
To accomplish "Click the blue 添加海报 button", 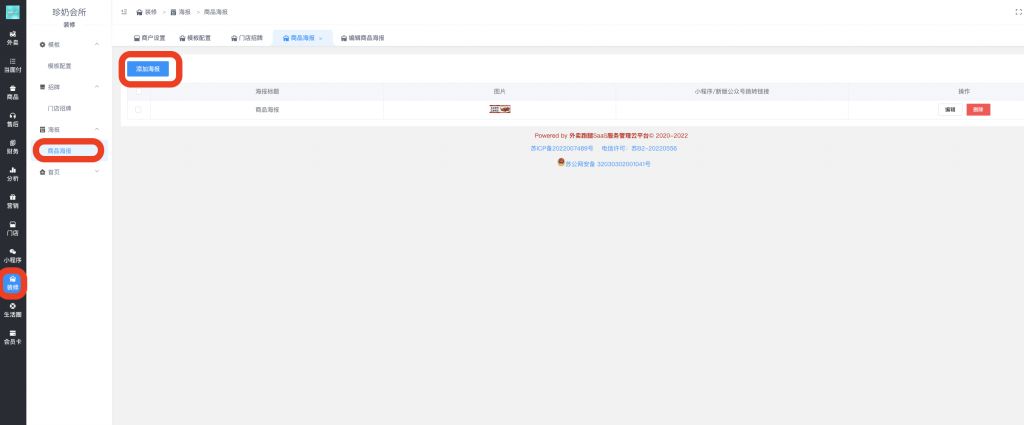I will tap(147, 68).
